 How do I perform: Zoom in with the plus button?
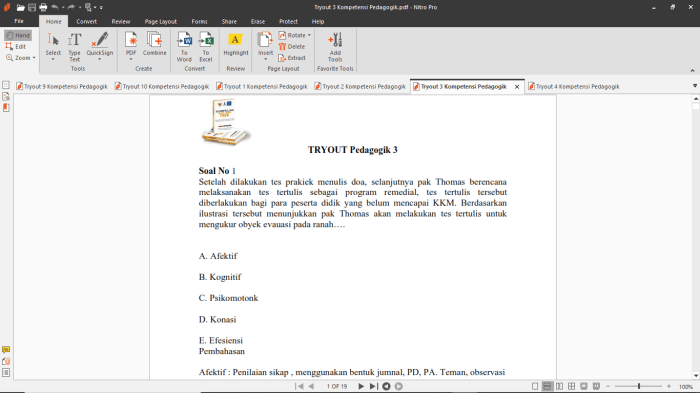click(x=669, y=386)
